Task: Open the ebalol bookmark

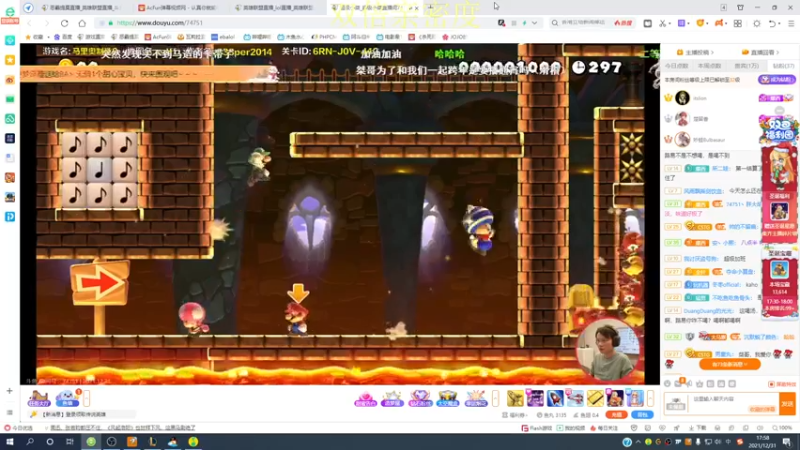Action: pos(223,37)
